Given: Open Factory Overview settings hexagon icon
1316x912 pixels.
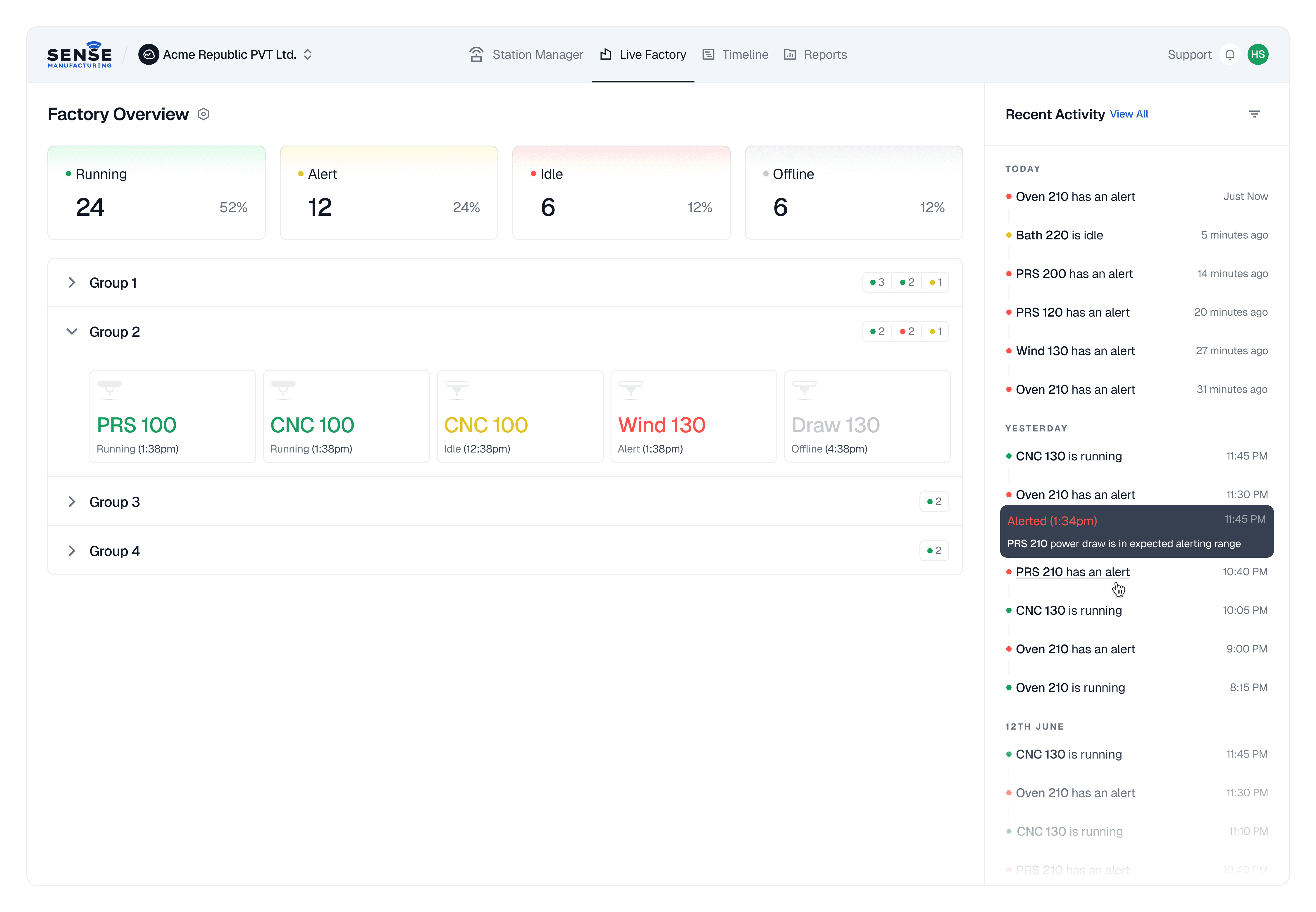Looking at the screenshot, I should pyautogui.click(x=204, y=114).
